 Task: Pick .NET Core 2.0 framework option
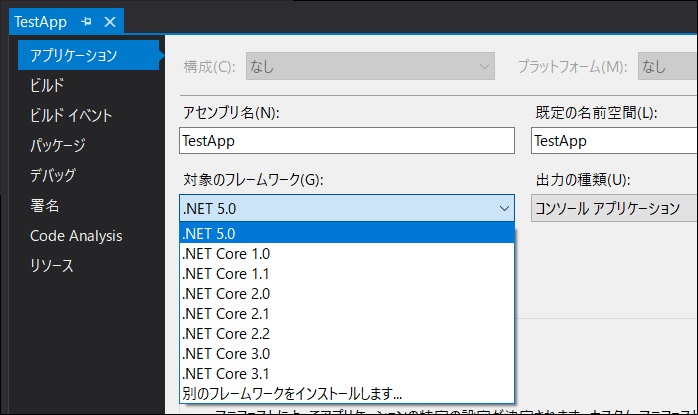(x=347, y=293)
